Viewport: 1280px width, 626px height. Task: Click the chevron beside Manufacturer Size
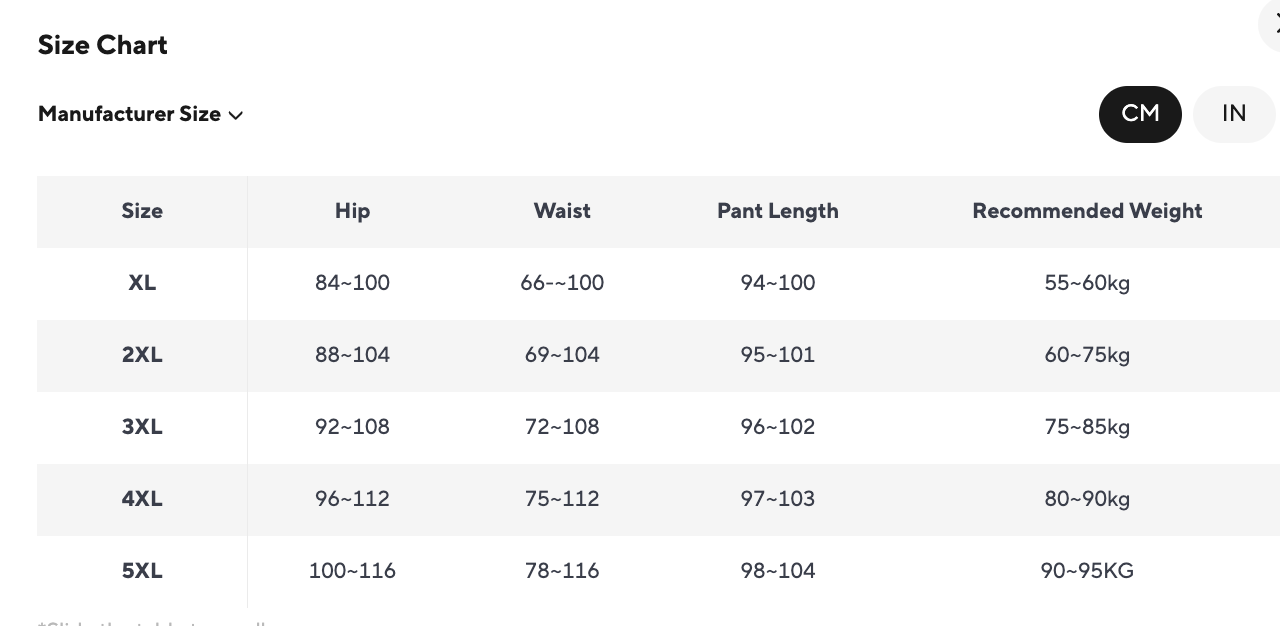[x=236, y=115]
